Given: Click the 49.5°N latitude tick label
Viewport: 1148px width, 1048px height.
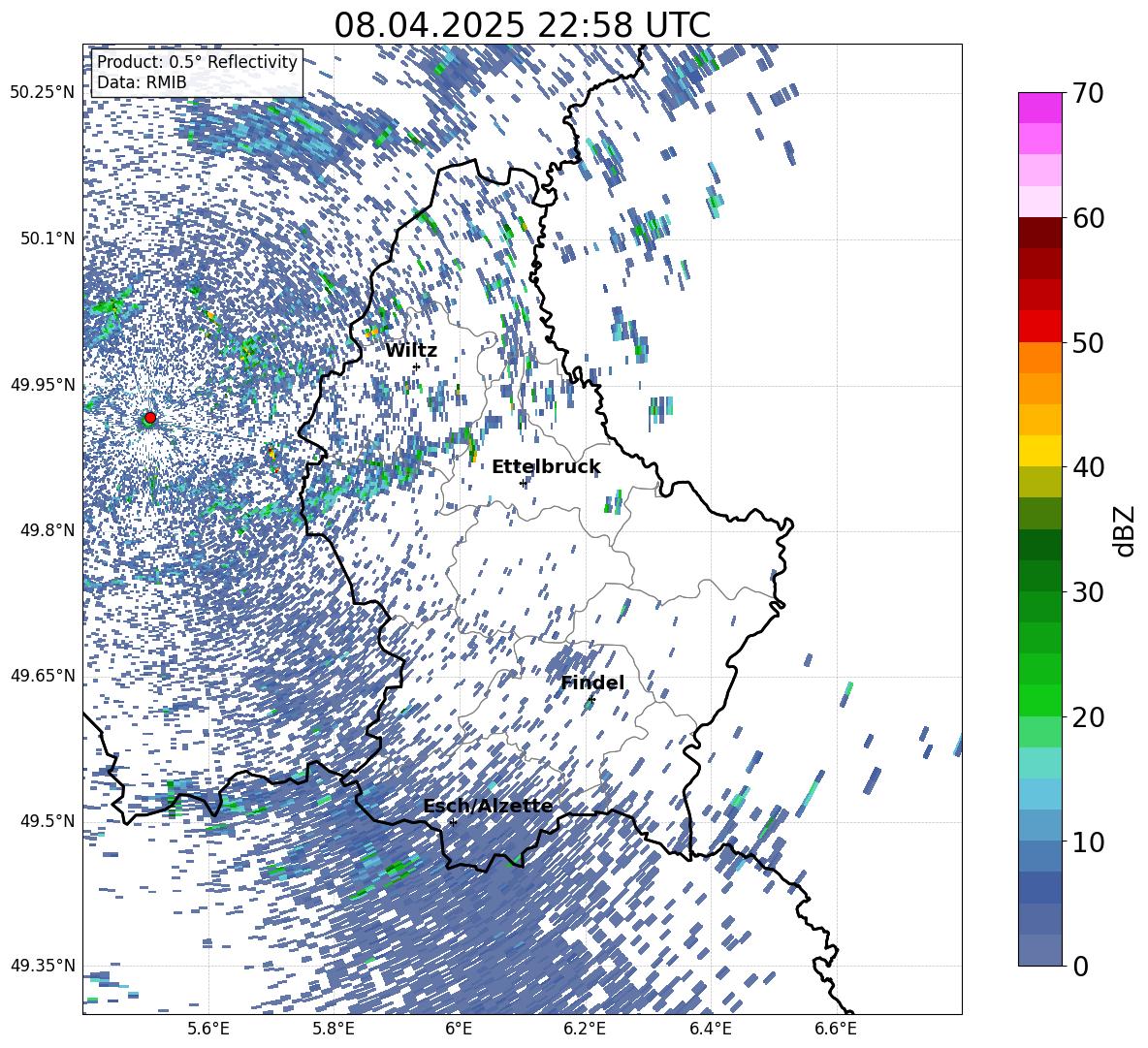Looking at the screenshot, I should point(48,821).
